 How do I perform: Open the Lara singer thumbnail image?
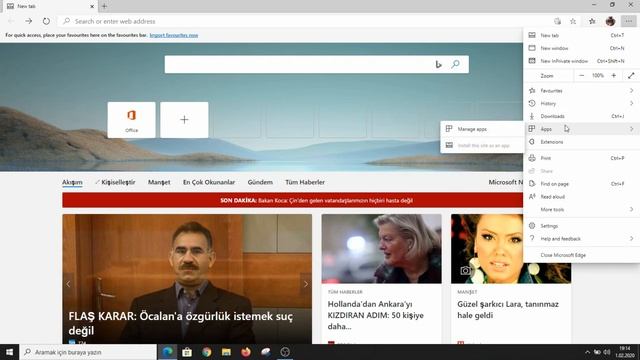[487, 249]
